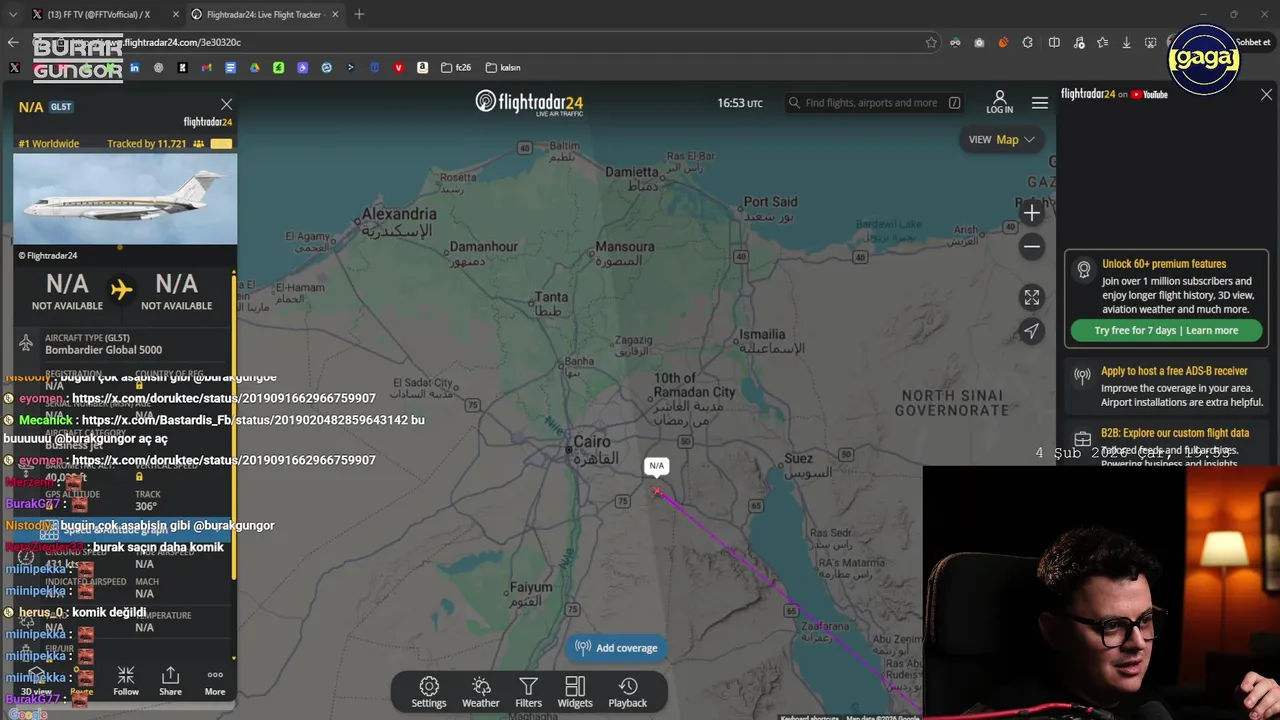
Task: Open the browser tab list chevron
Action: [x=13, y=14]
